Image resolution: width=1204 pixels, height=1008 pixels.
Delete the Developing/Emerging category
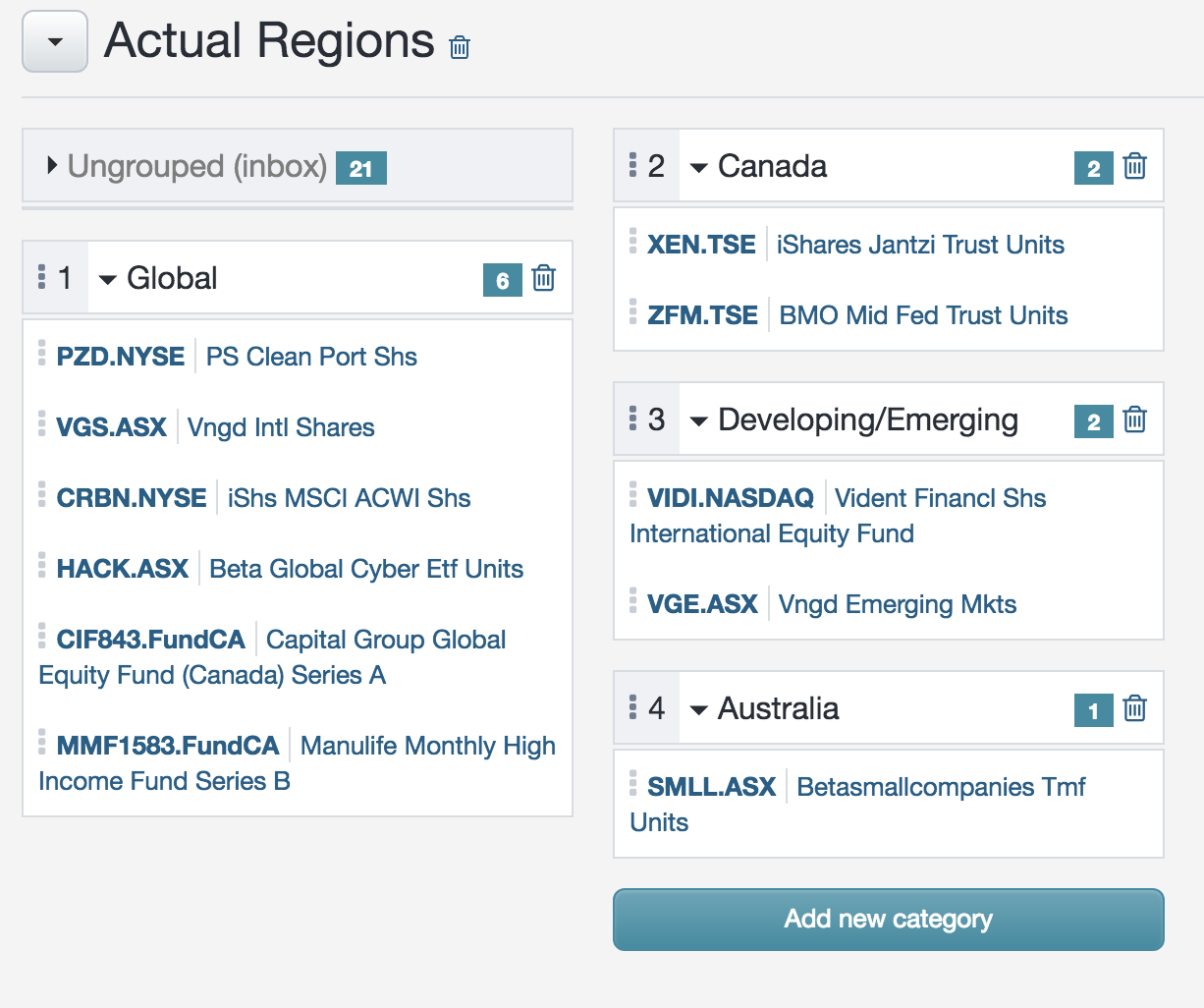pyautogui.click(x=1134, y=420)
